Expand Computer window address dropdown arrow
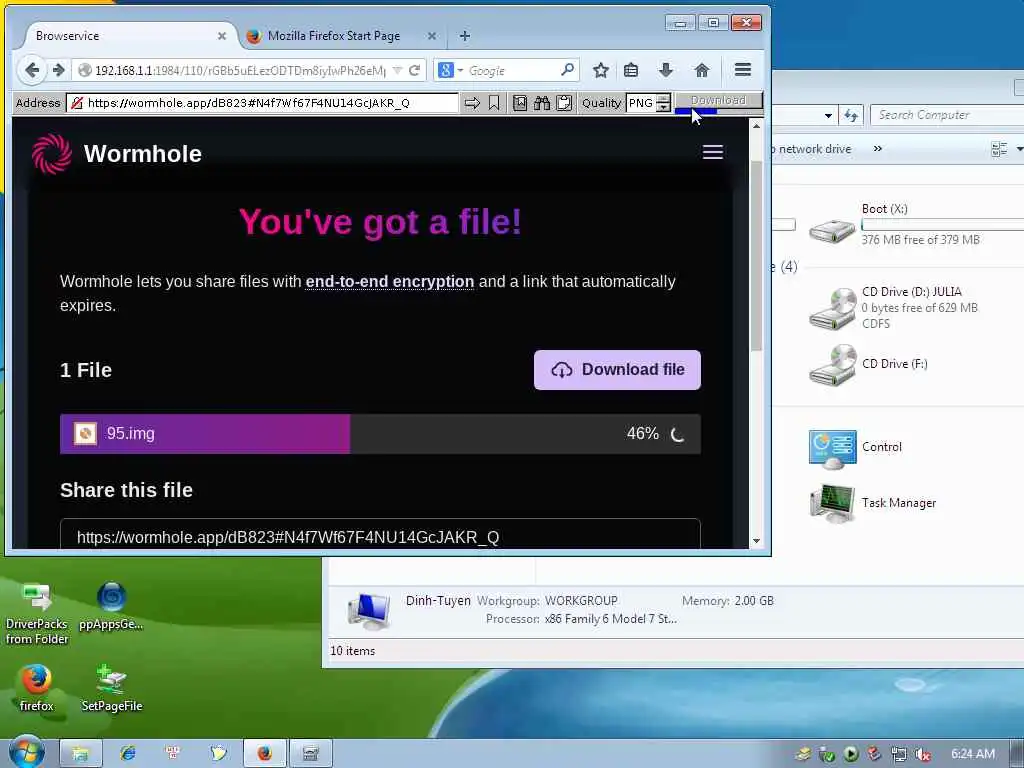 pyautogui.click(x=828, y=116)
